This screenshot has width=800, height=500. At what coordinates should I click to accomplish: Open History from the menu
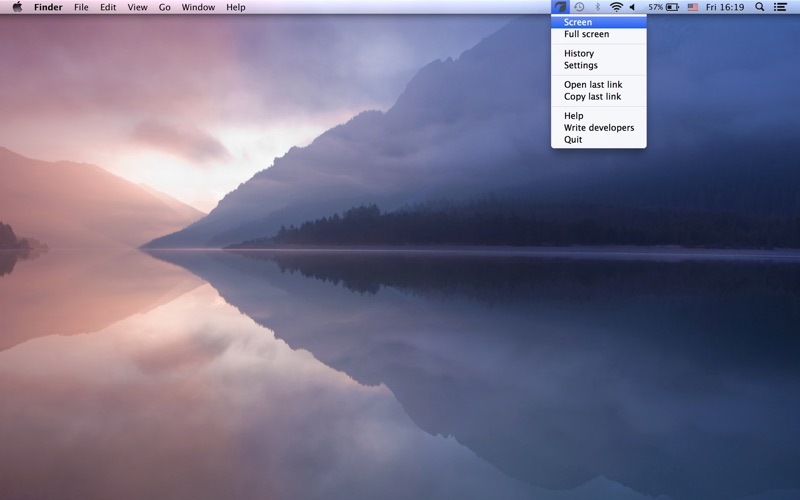(x=598, y=54)
